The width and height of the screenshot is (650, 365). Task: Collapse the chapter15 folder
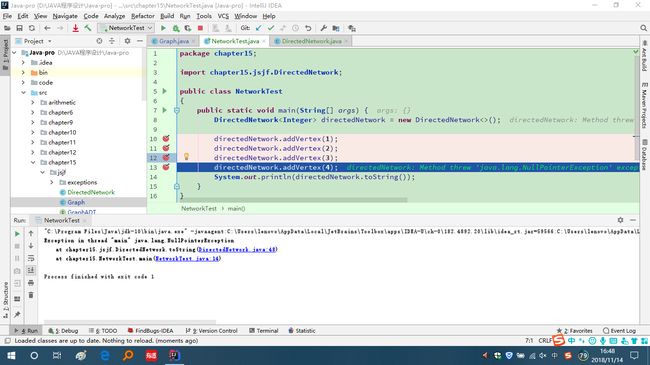click(x=33, y=162)
